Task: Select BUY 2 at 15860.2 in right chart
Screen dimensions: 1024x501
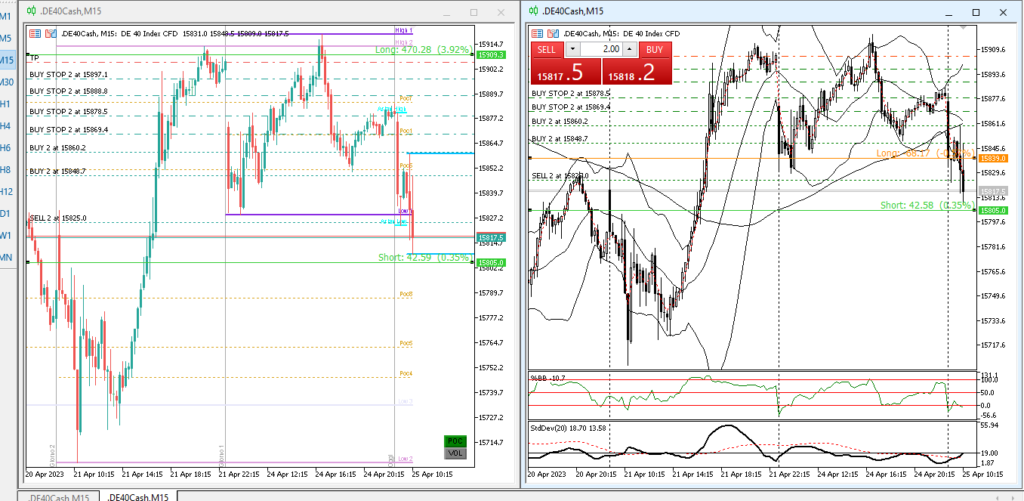Action: [560, 121]
